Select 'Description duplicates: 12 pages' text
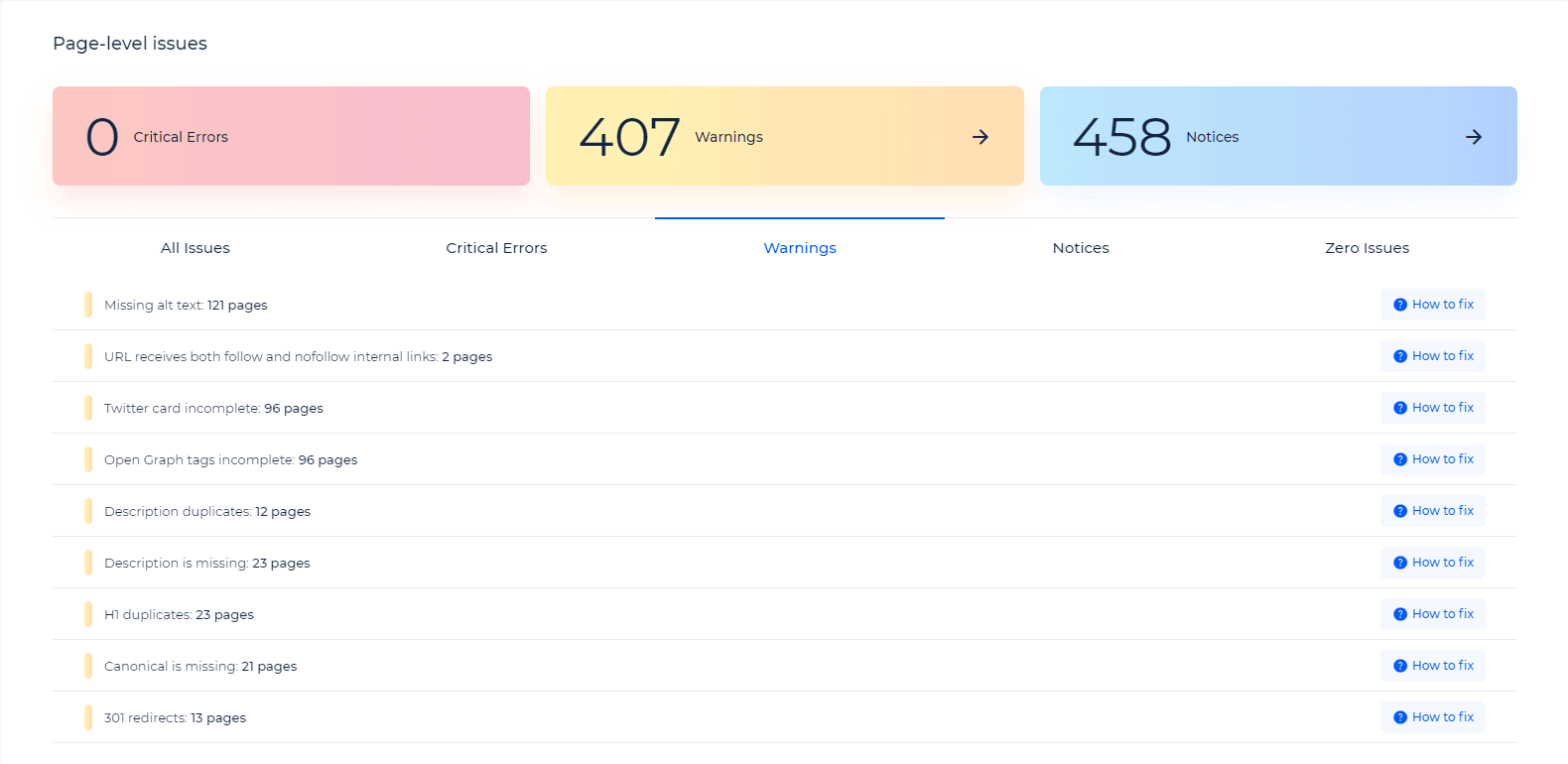 [x=207, y=511]
